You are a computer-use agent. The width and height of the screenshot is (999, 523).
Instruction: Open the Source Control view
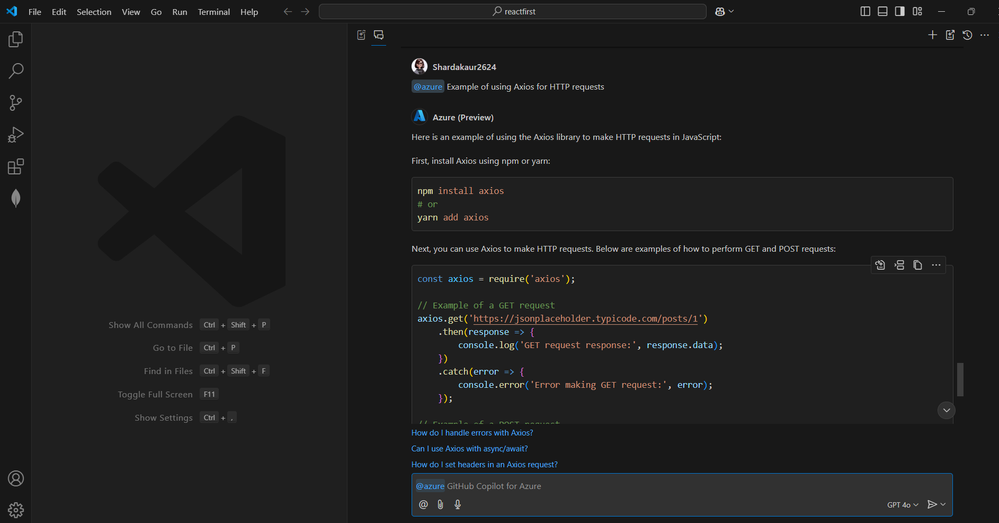(16, 103)
